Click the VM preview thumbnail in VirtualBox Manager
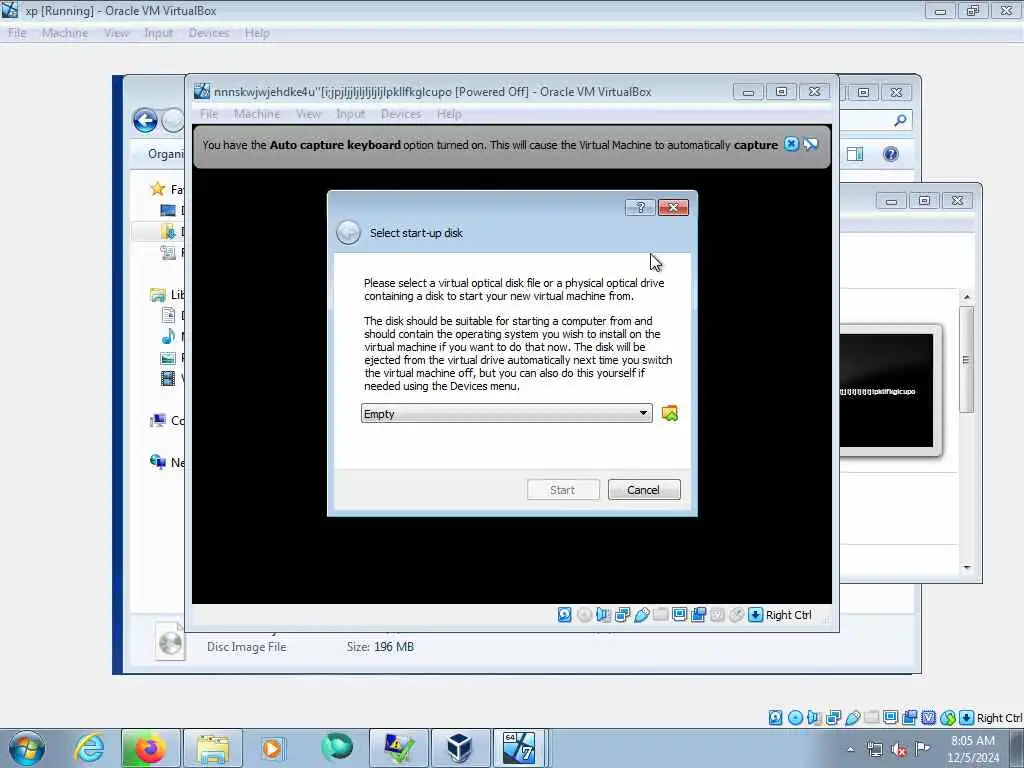Screen dimensions: 1024x768 886,391
